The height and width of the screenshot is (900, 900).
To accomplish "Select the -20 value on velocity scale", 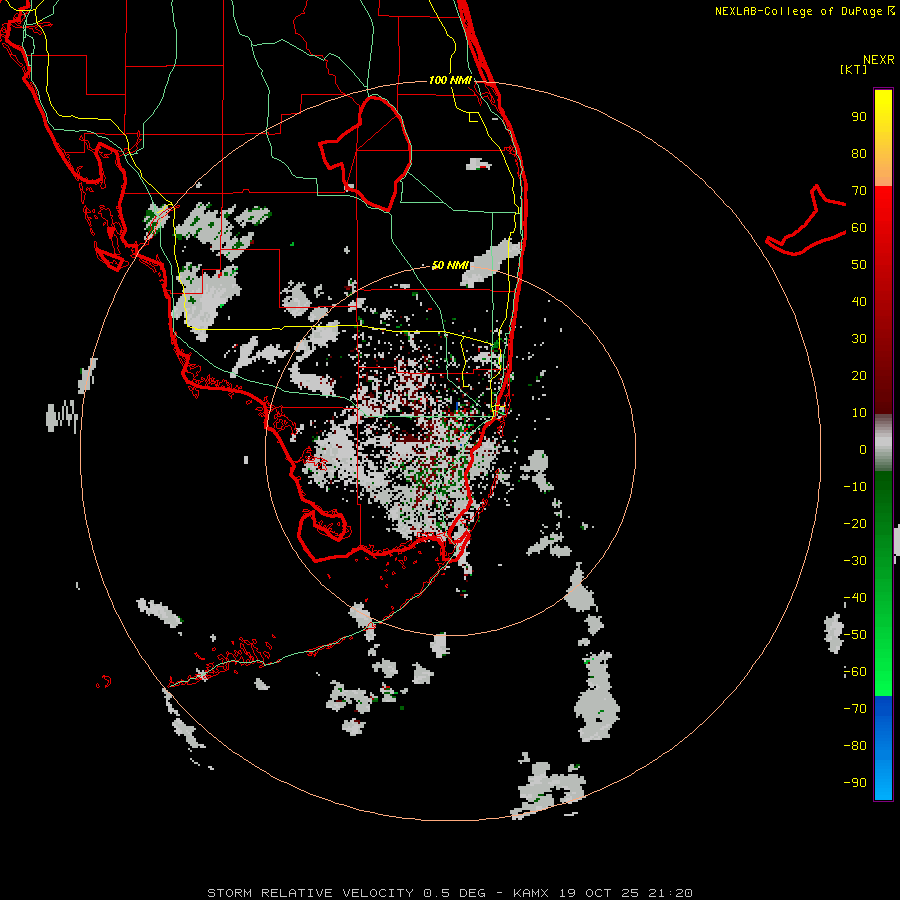I will (855, 523).
